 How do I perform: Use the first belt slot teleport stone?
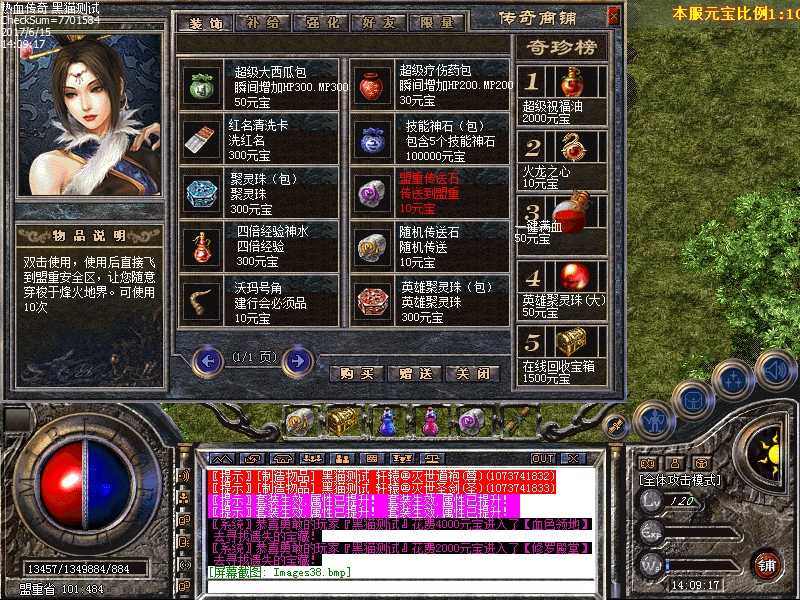coord(301,421)
